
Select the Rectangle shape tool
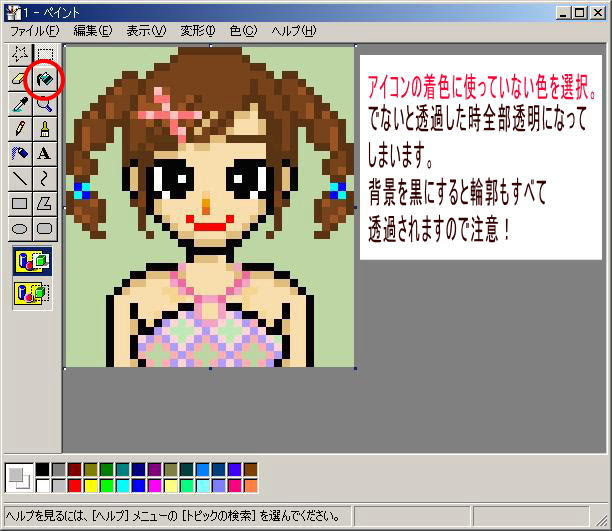[20, 203]
